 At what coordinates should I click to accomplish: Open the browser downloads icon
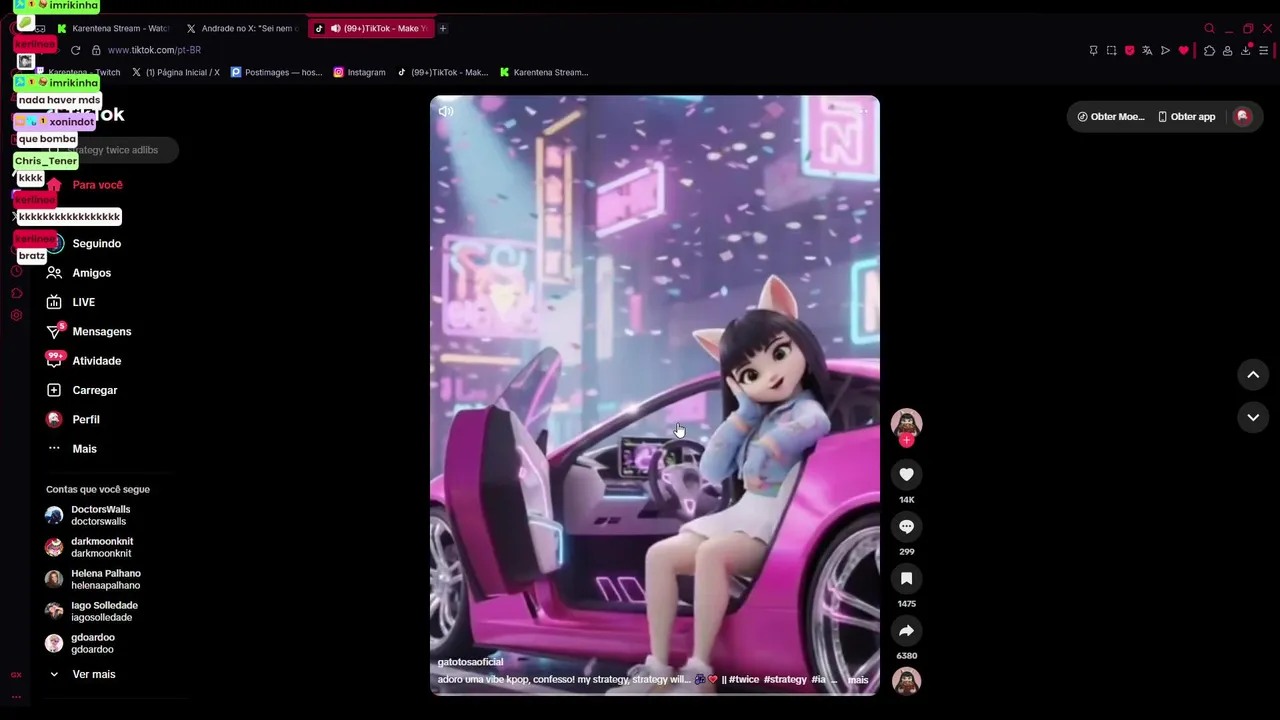pos(1246,50)
